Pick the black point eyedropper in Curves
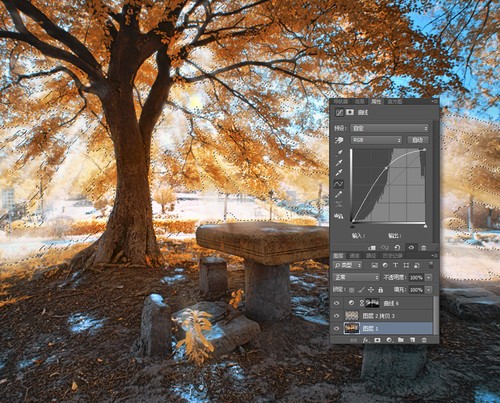 [x=339, y=153]
